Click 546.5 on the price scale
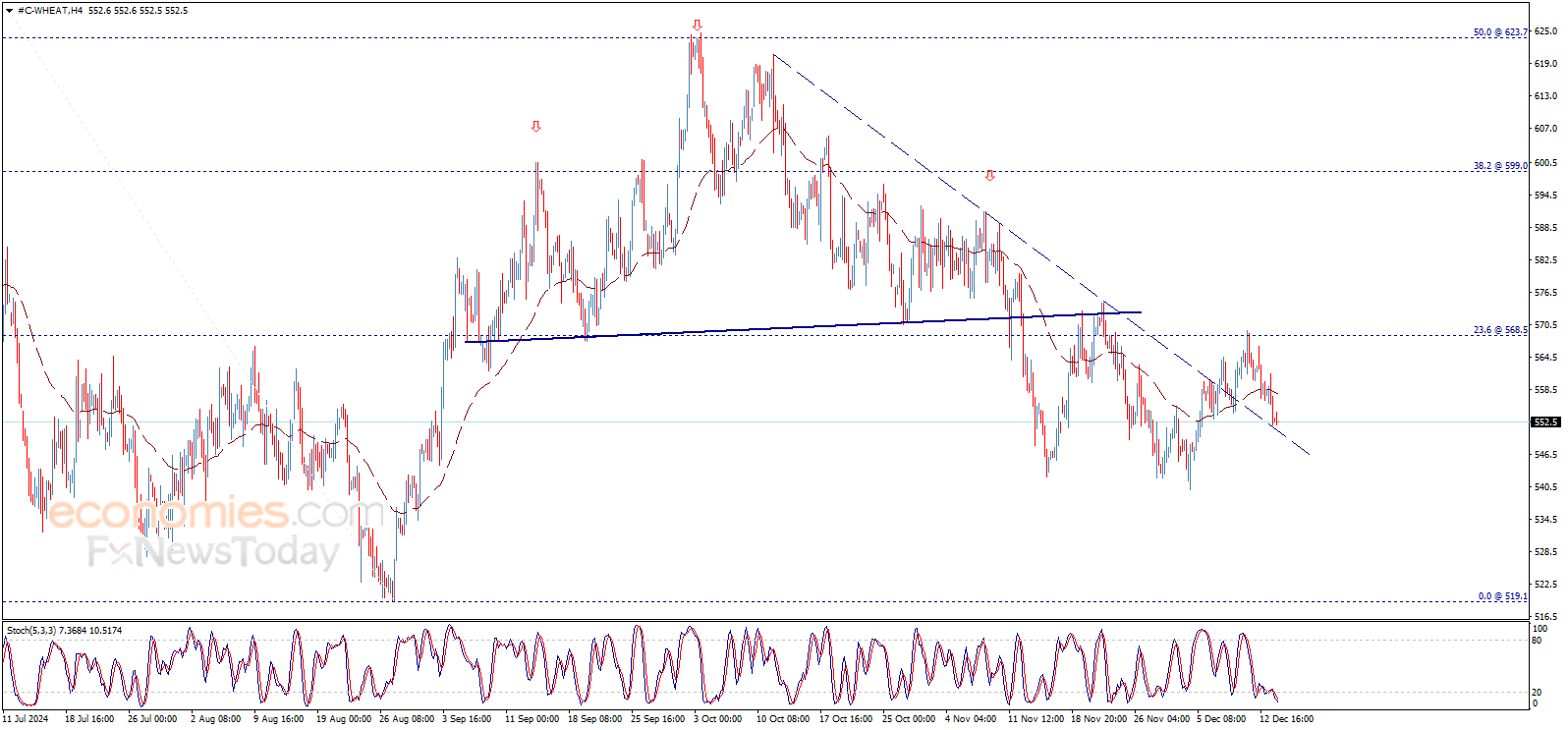This screenshot has height=730, width=1568. tap(1545, 455)
